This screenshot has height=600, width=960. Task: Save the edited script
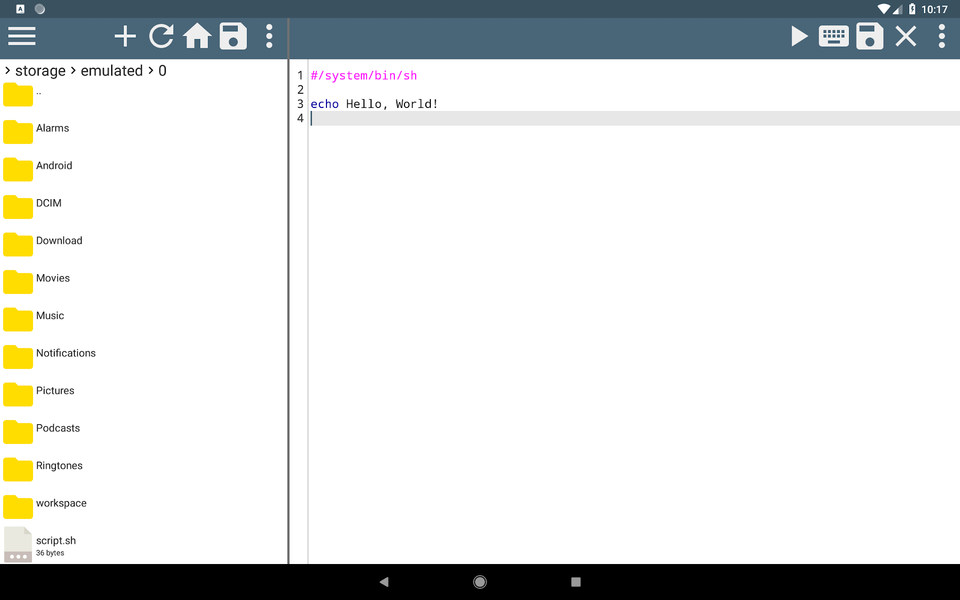click(x=869, y=36)
